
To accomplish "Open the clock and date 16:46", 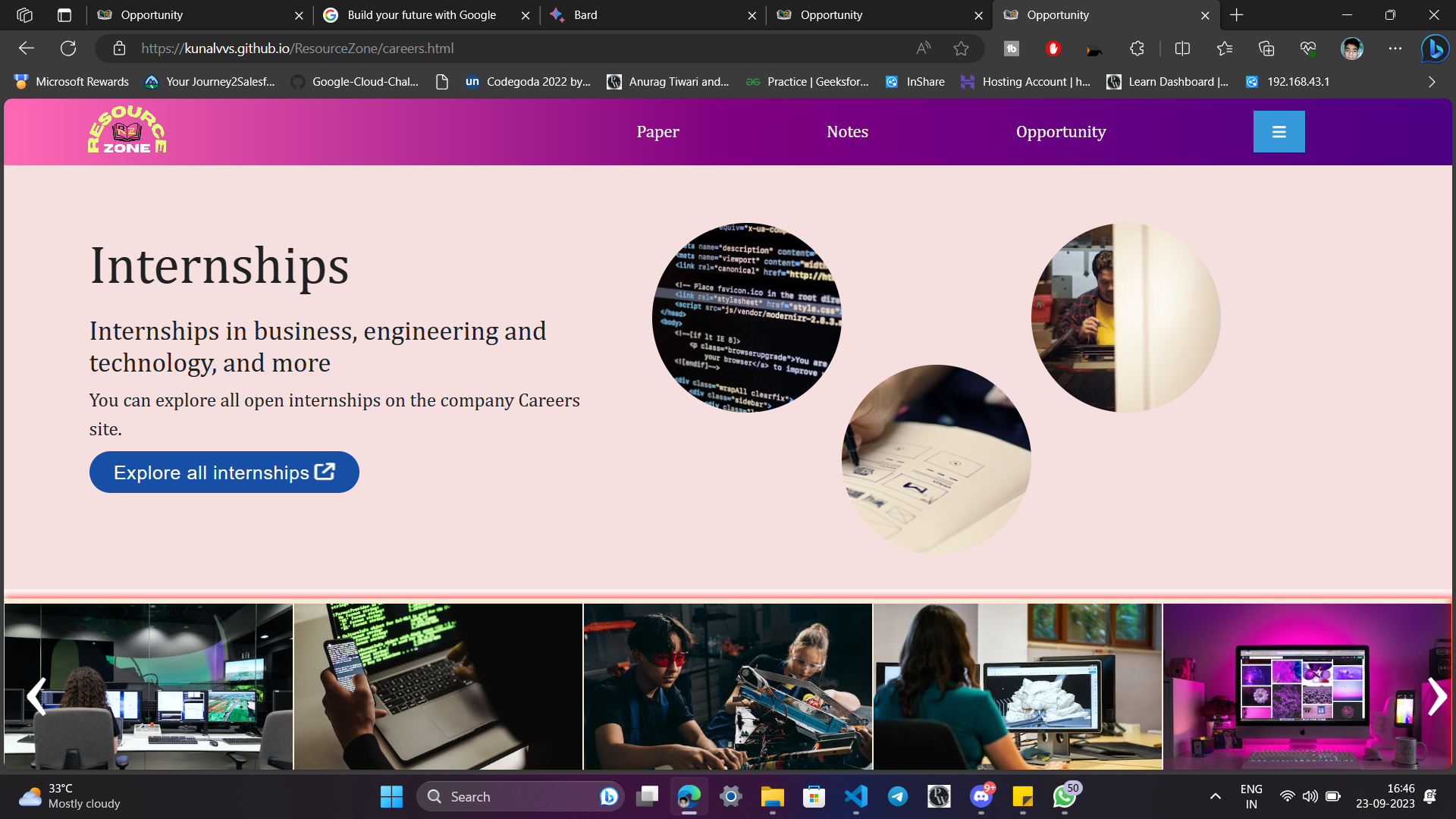I will pyautogui.click(x=1385, y=796).
